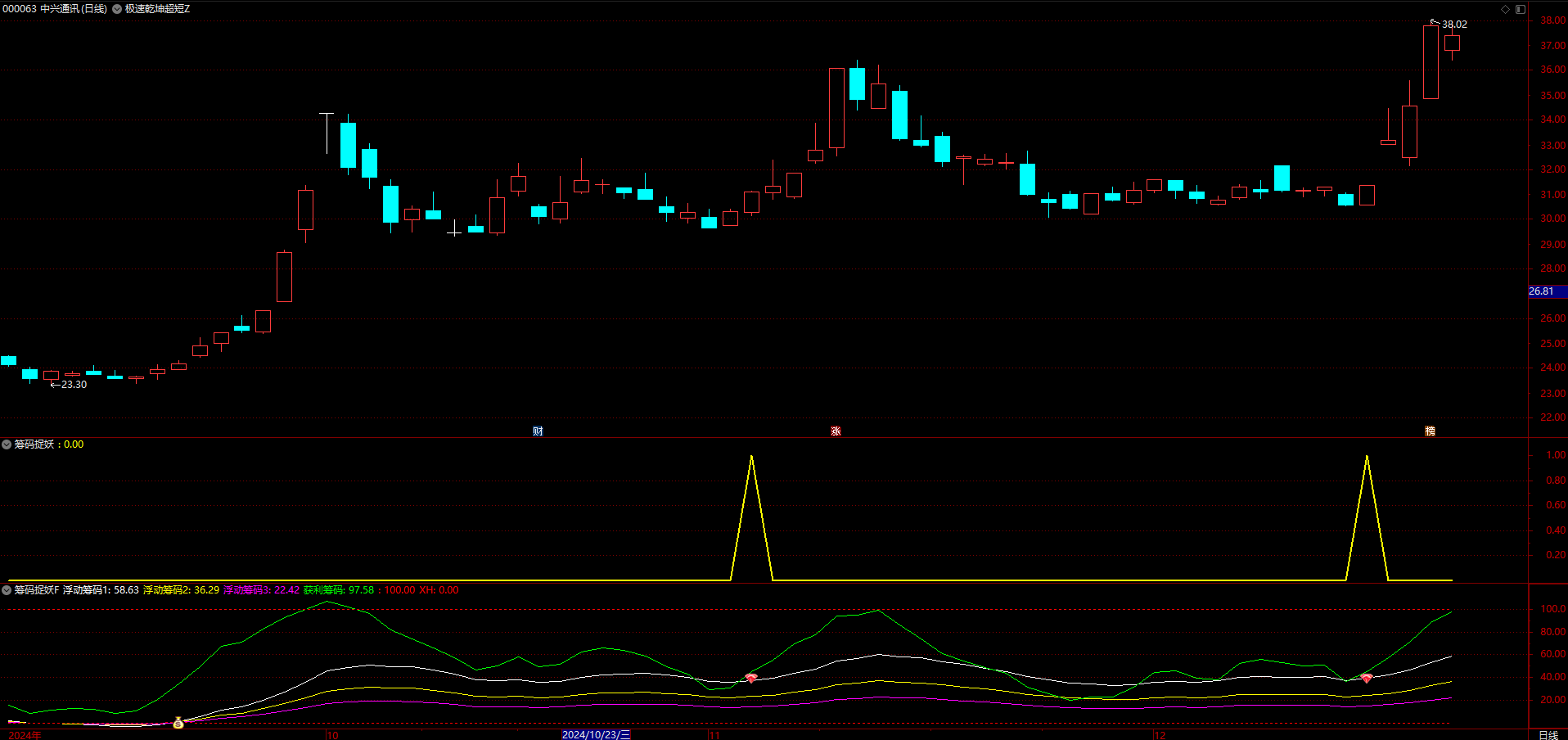Click the tall red candlestick at 38.02 high
Viewport: 1568px width, 740px height.
tap(1431, 62)
